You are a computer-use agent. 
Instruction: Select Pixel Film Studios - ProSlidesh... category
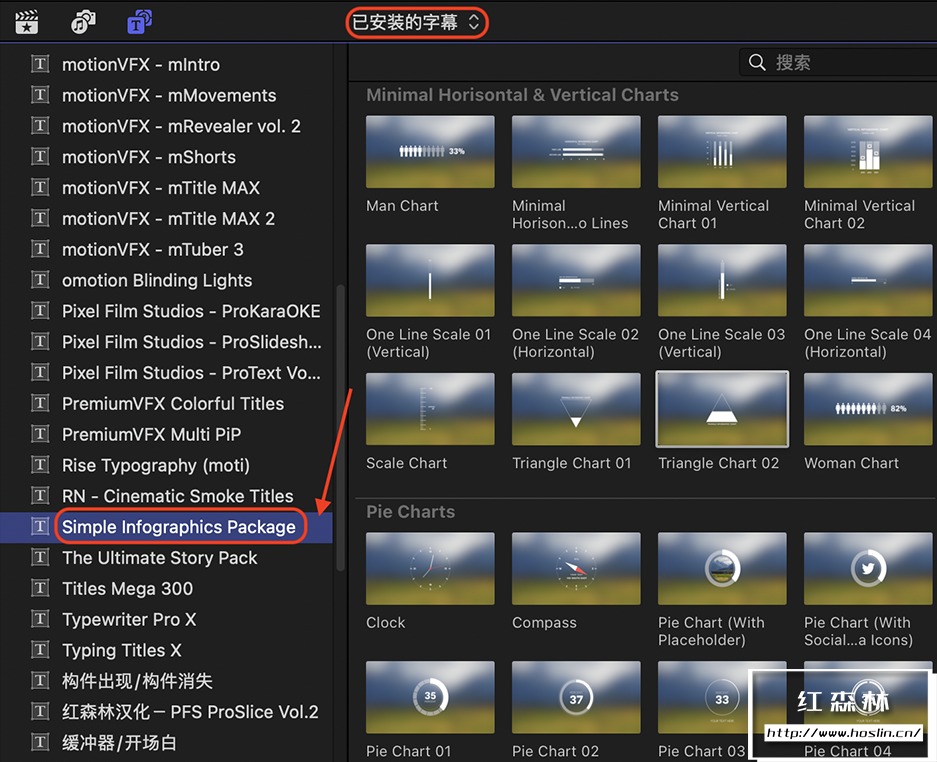pyautogui.click(x=166, y=342)
